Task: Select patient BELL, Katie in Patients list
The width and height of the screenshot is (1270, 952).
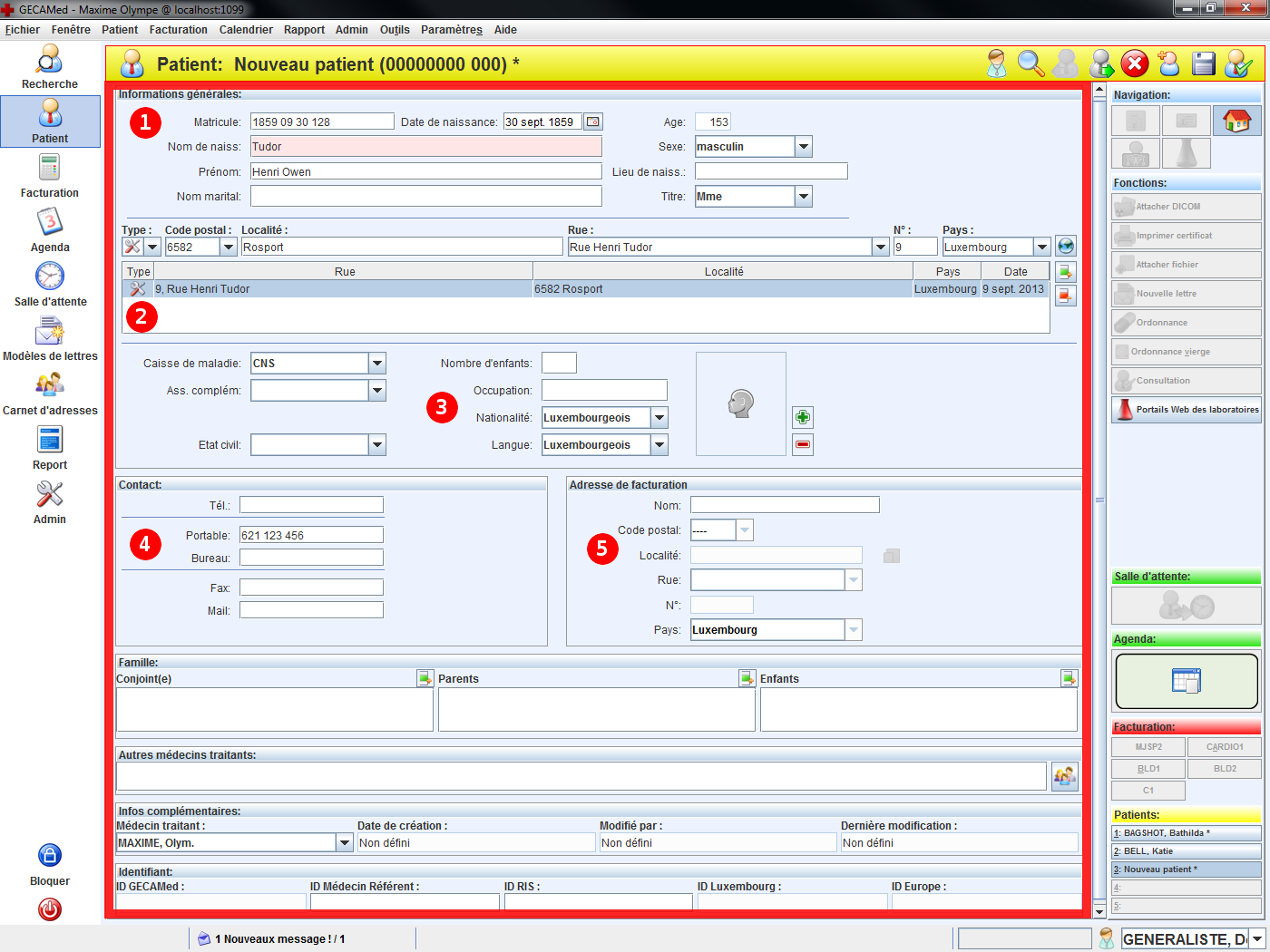Action: pos(1187,851)
